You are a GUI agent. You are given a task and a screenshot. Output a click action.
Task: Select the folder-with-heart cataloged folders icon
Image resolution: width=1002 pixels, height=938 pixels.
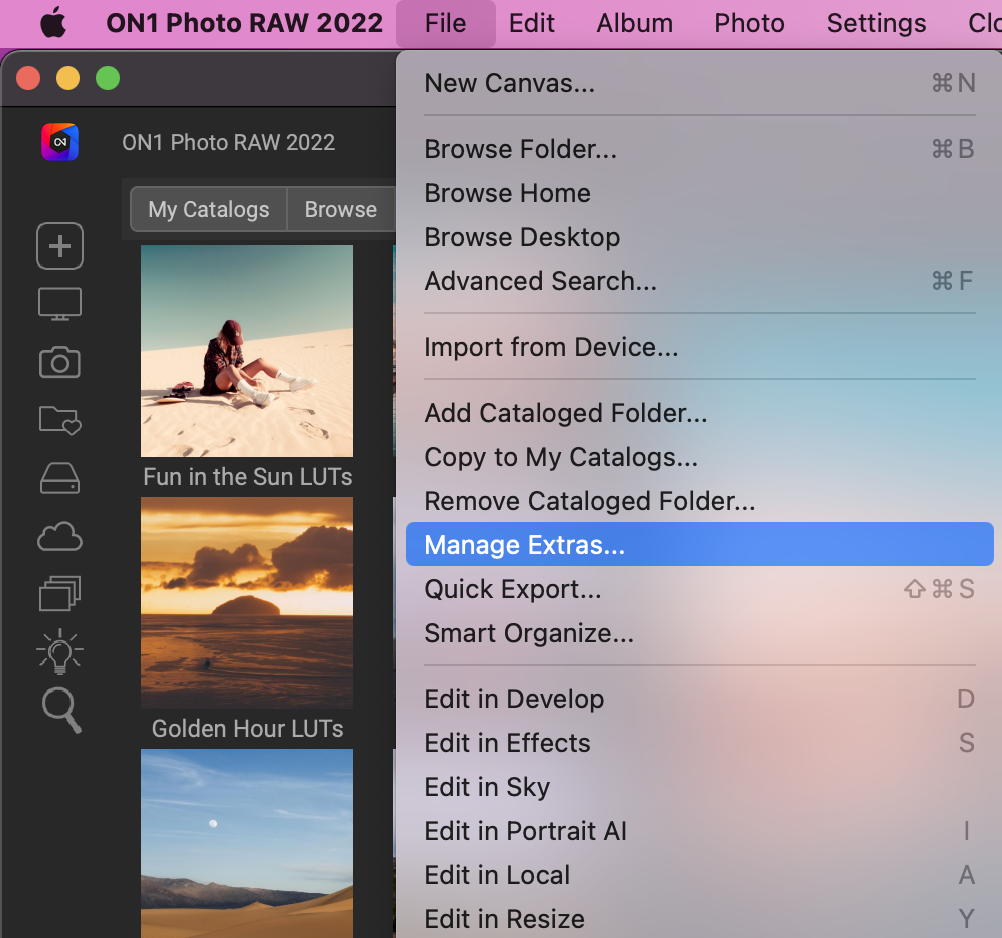point(59,420)
